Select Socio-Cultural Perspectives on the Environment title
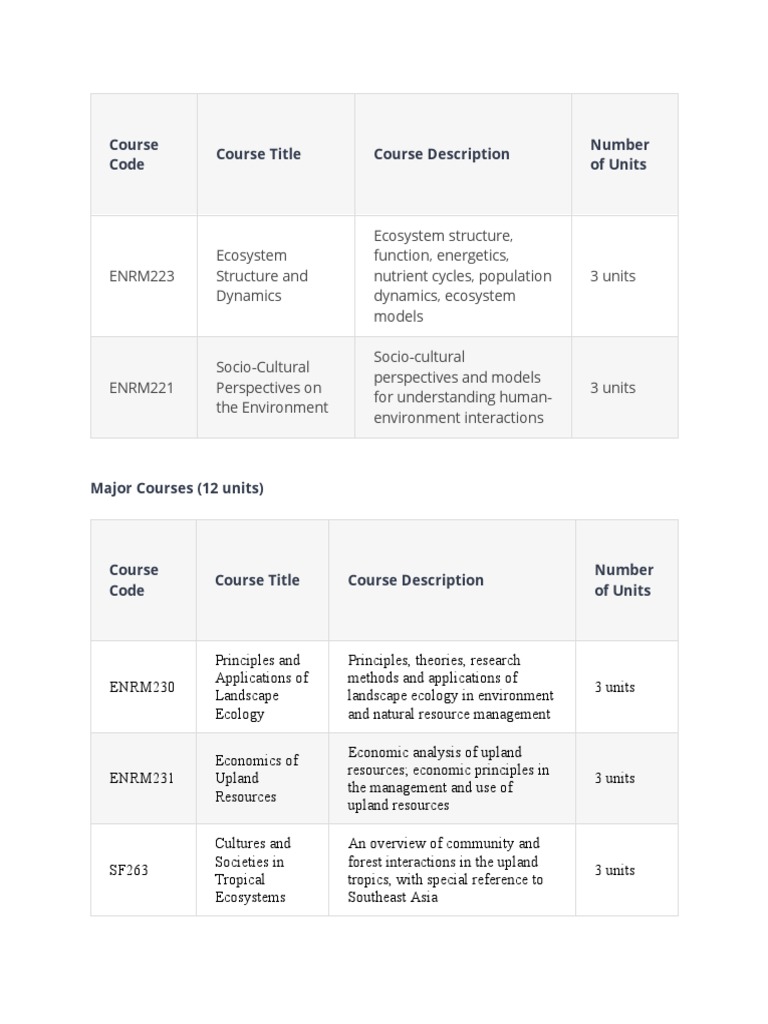Viewport: 768px width, 1024px height. click(x=272, y=387)
